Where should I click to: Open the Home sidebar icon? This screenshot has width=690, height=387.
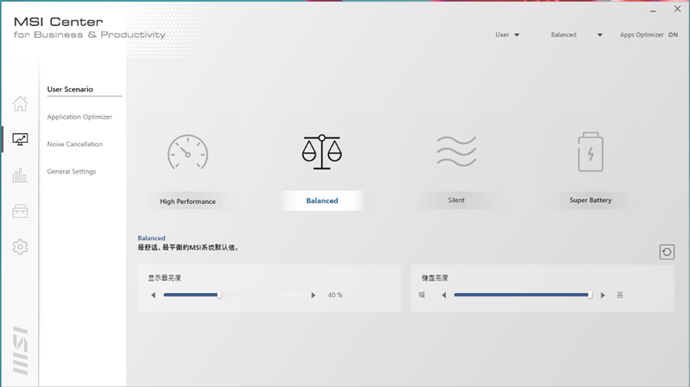(x=20, y=104)
